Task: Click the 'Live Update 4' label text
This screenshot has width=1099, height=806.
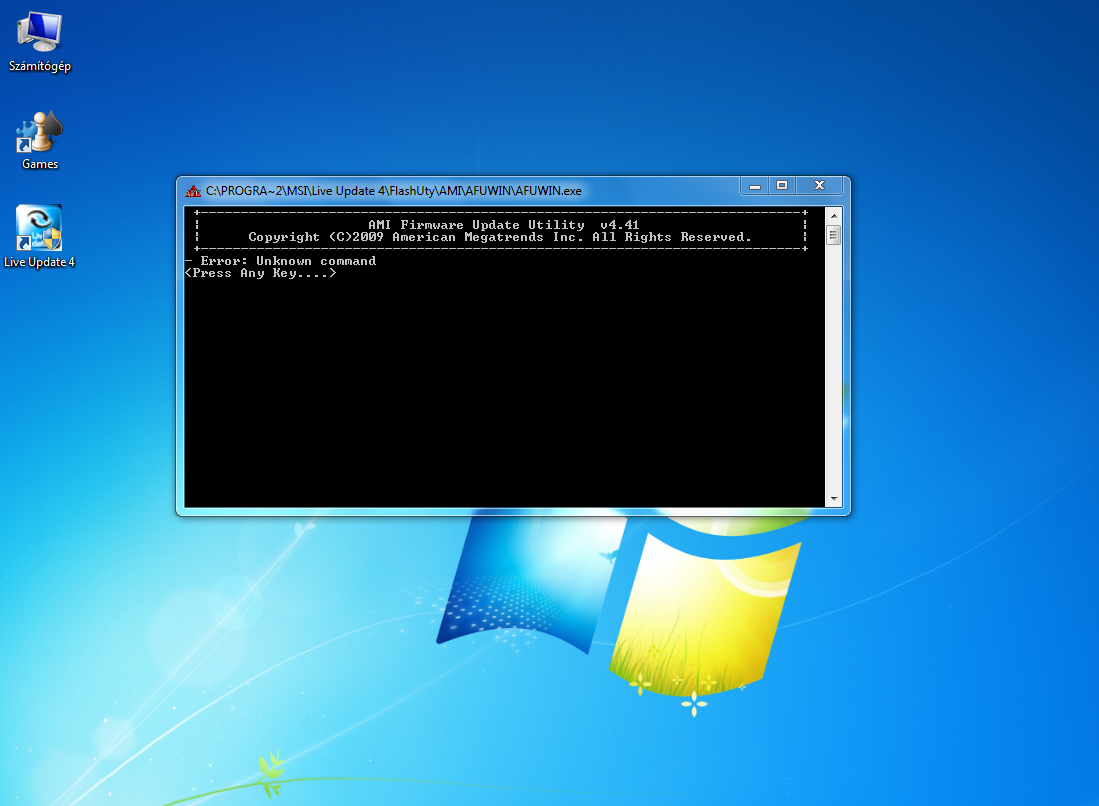Action: click(39, 262)
